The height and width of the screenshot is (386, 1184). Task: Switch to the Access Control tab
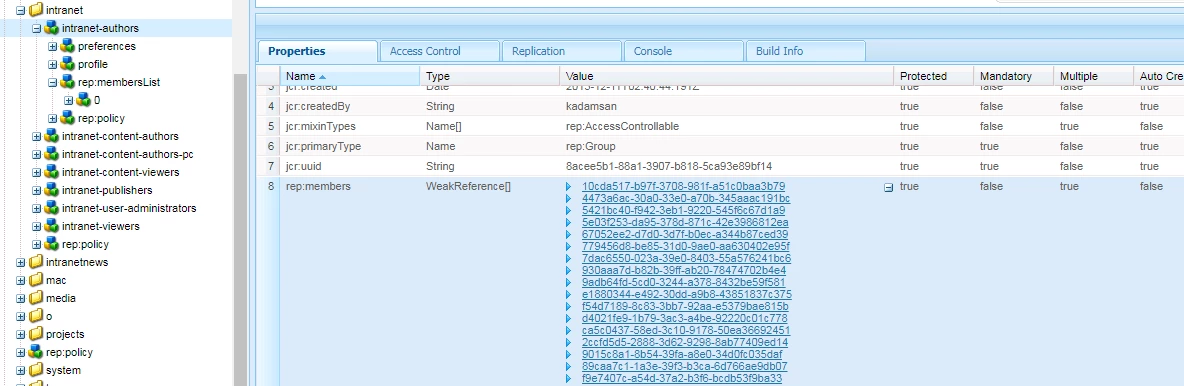[425, 51]
